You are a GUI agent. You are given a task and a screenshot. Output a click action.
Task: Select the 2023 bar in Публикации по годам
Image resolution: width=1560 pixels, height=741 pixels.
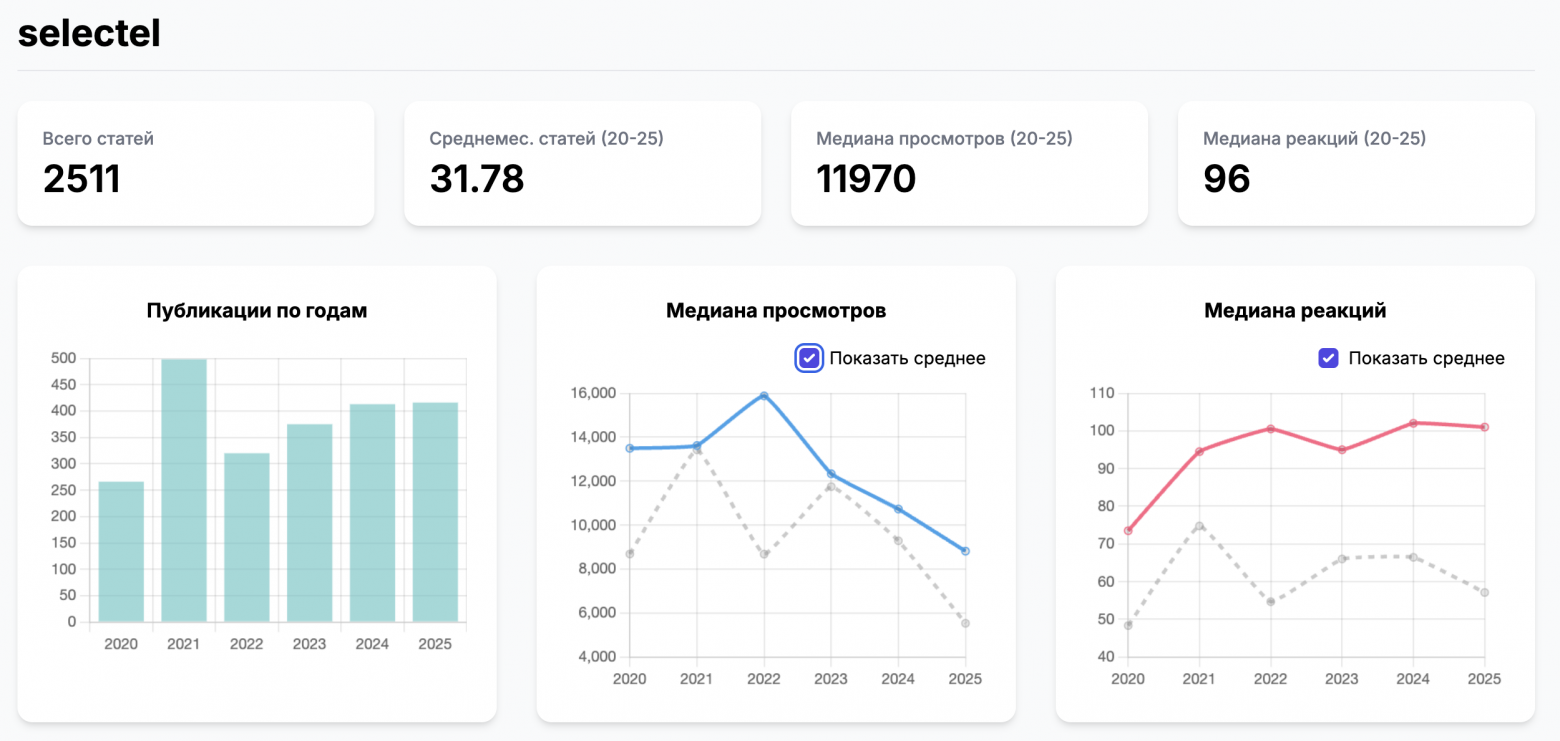(x=310, y=523)
